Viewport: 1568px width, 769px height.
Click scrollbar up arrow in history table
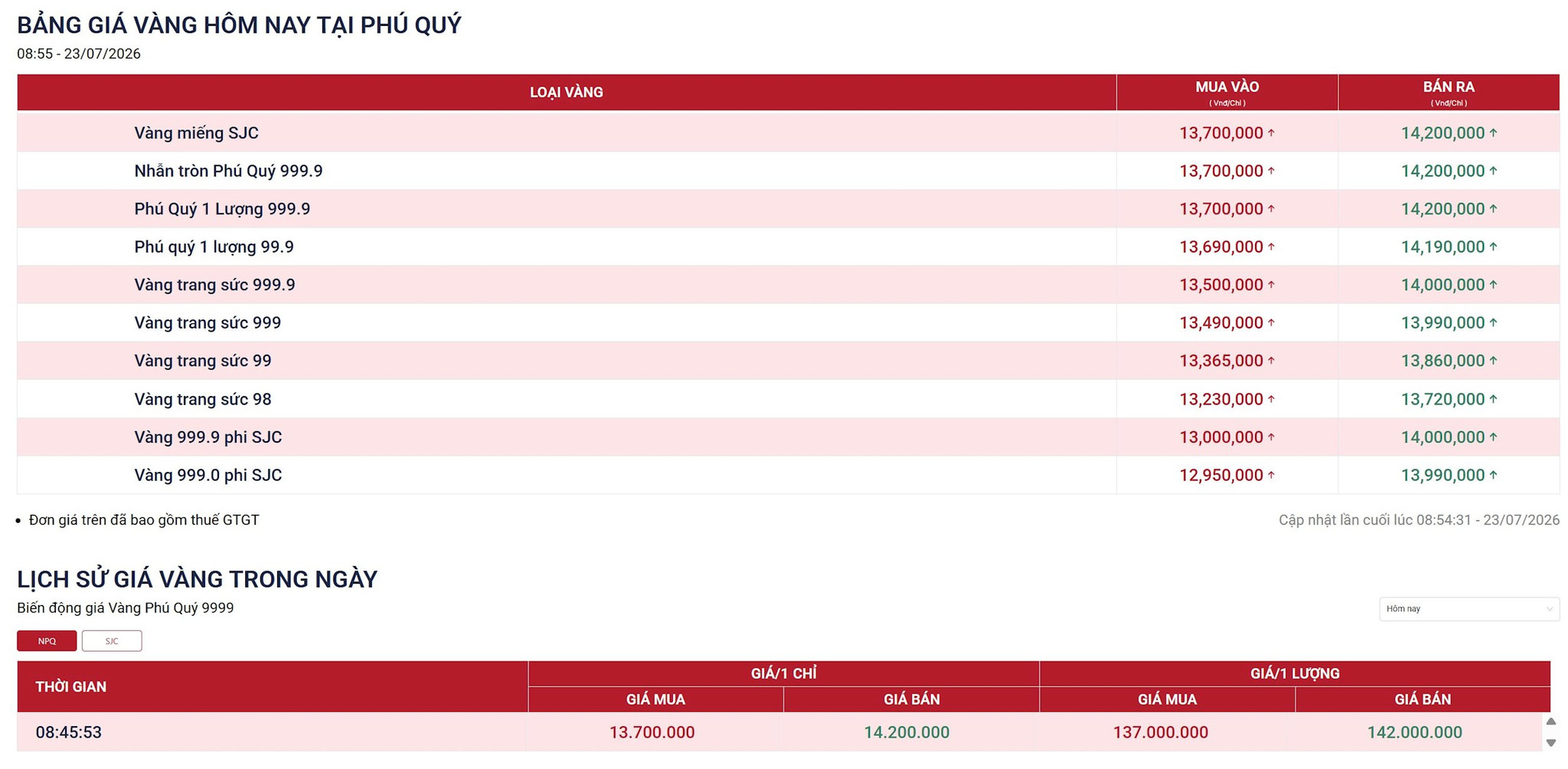(x=1550, y=722)
